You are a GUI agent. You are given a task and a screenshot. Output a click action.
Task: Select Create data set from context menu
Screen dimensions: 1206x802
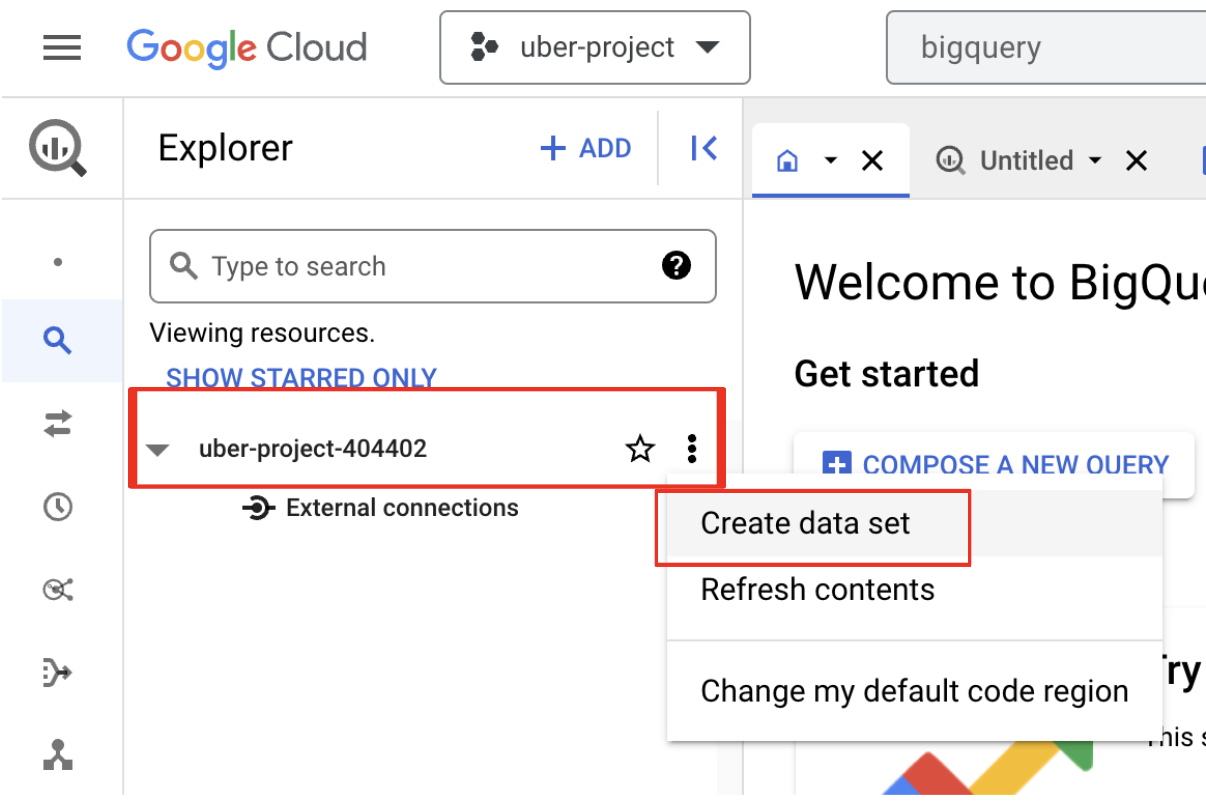tap(805, 523)
